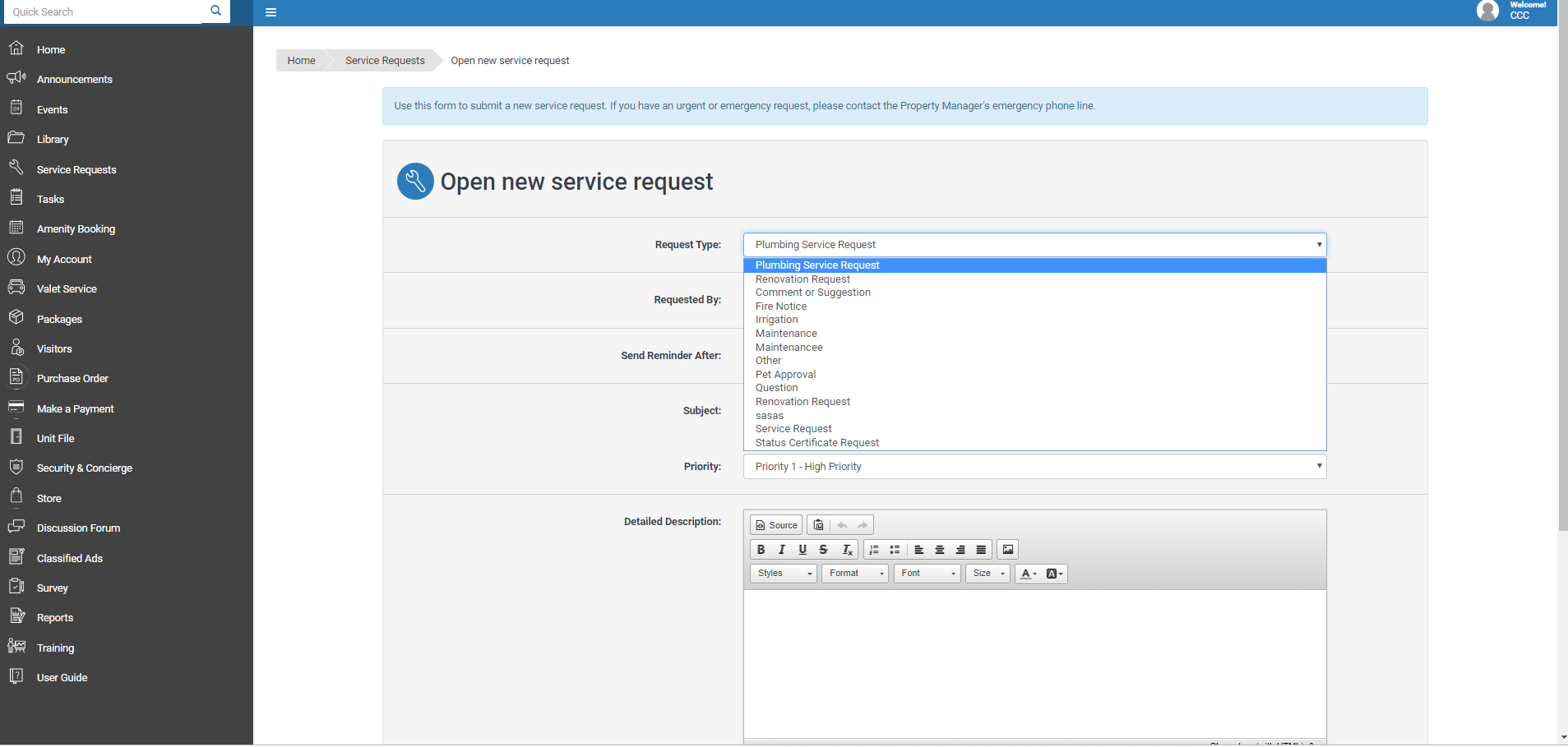Navigate to Service Requests breadcrumb
The width and height of the screenshot is (1568, 747).
pyautogui.click(x=384, y=60)
